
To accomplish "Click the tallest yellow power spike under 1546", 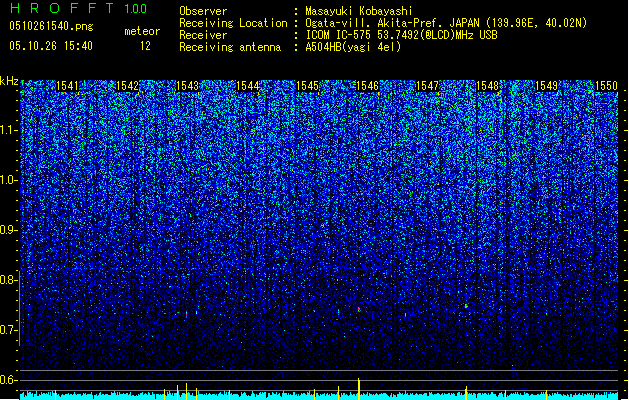I will click(x=359, y=389).
